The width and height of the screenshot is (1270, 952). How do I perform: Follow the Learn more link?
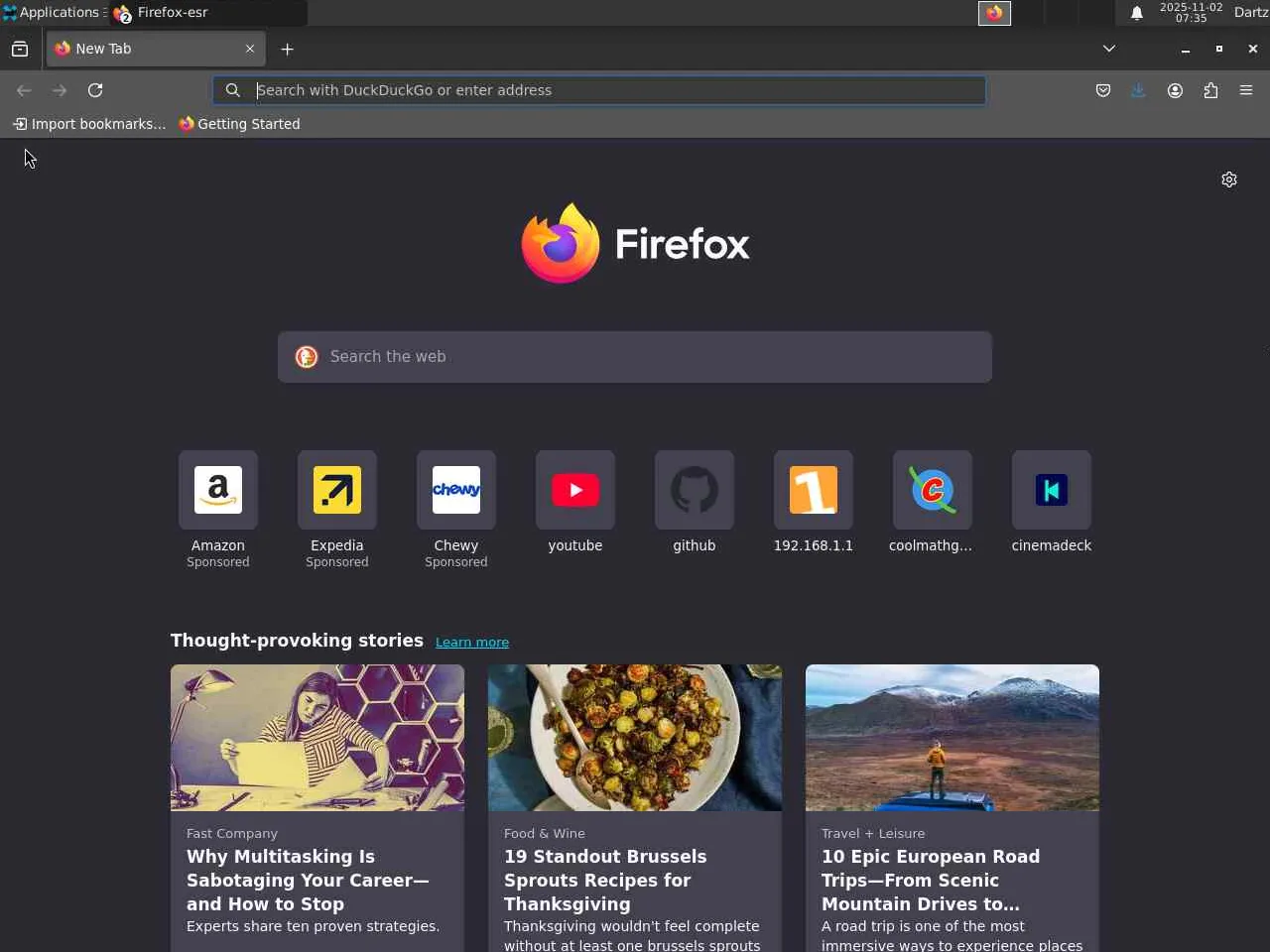tap(472, 643)
